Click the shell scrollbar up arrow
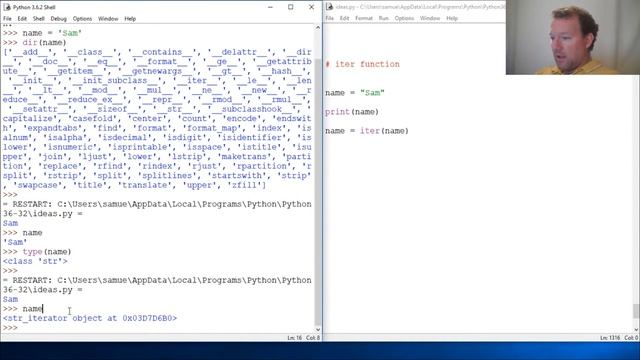 [x=318, y=28]
